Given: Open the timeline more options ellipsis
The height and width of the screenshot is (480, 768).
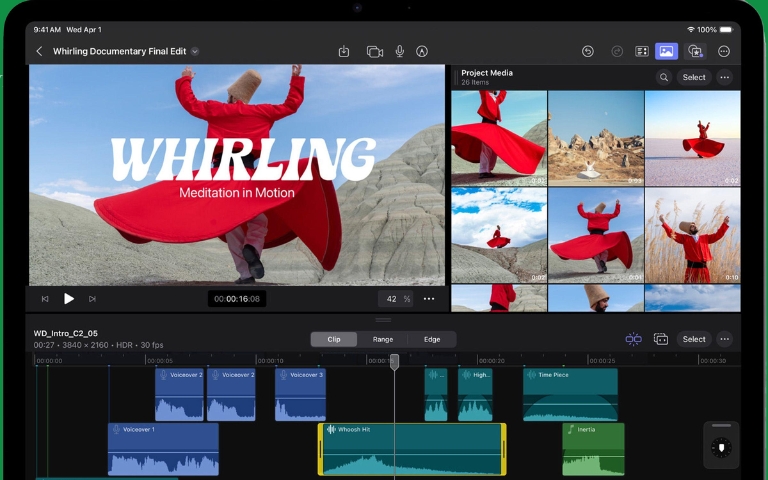Looking at the screenshot, I should [725, 339].
